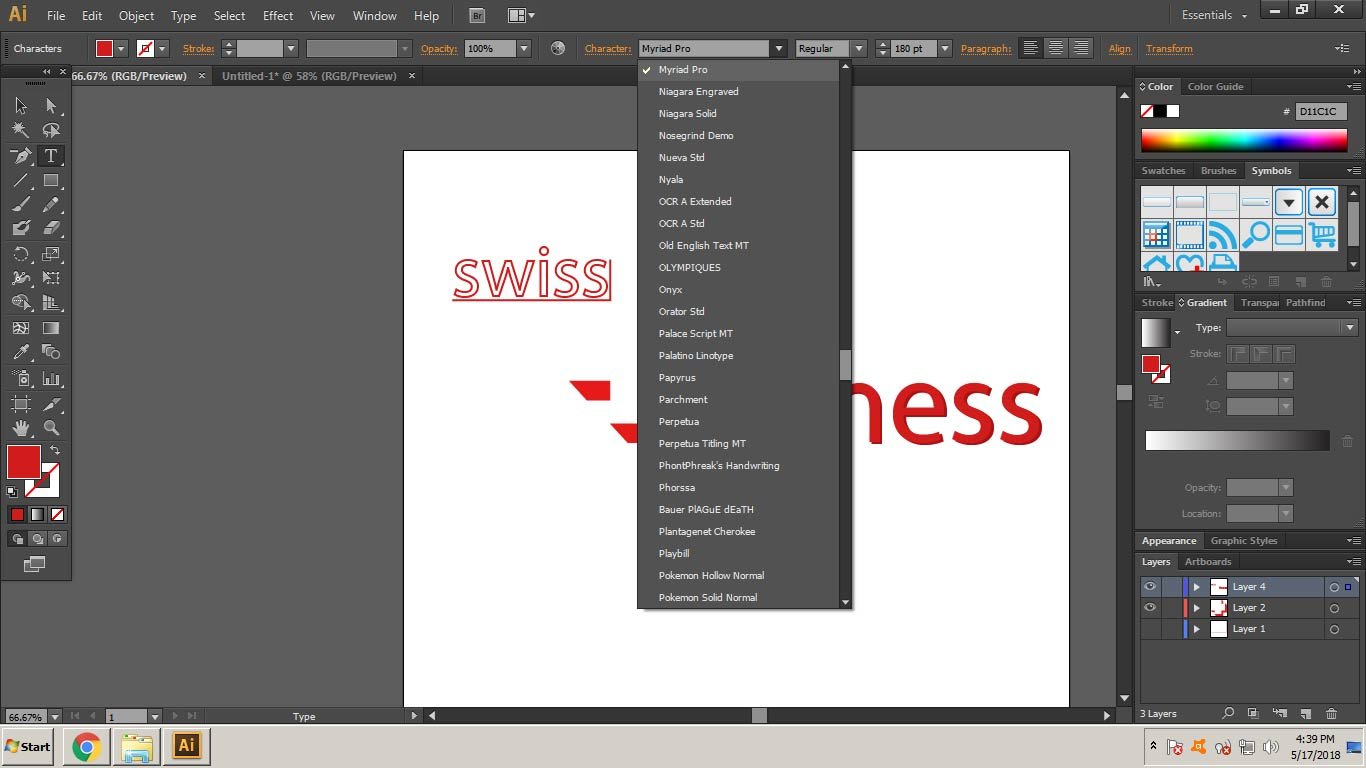1366x768 pixels.
Task: Select the Artboard tool
Action: coord(21,404)
